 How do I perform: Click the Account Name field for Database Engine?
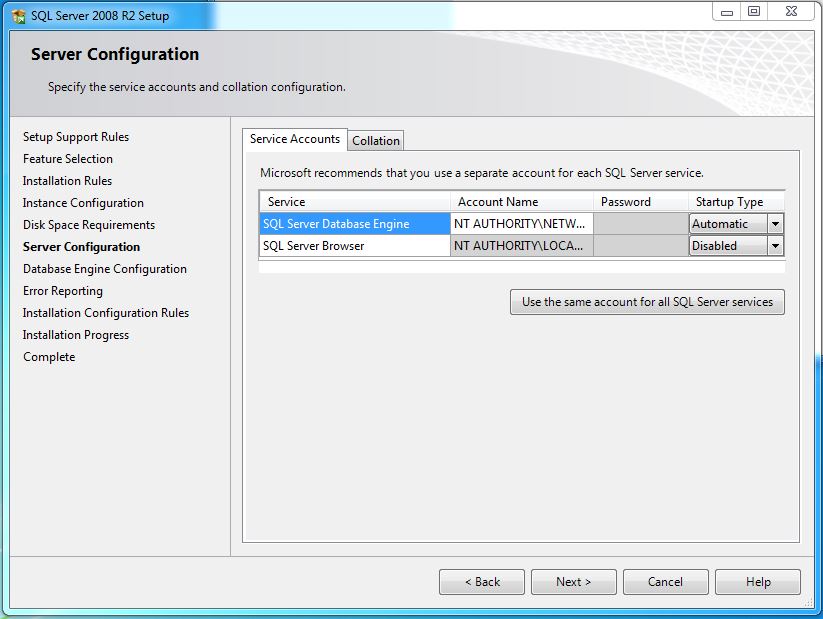click(519, 223)
